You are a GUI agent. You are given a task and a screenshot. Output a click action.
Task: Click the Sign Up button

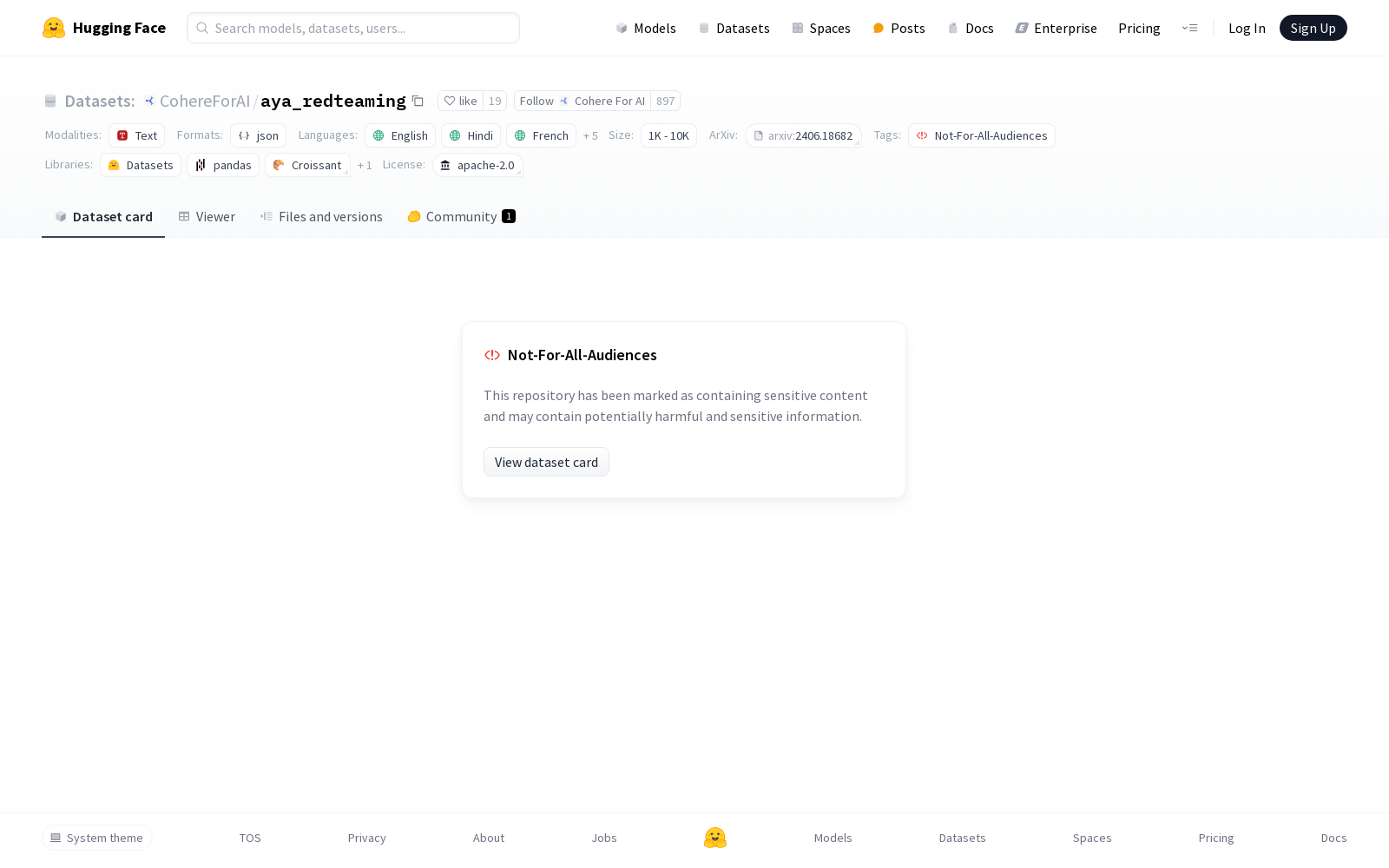coord(1313,28)
